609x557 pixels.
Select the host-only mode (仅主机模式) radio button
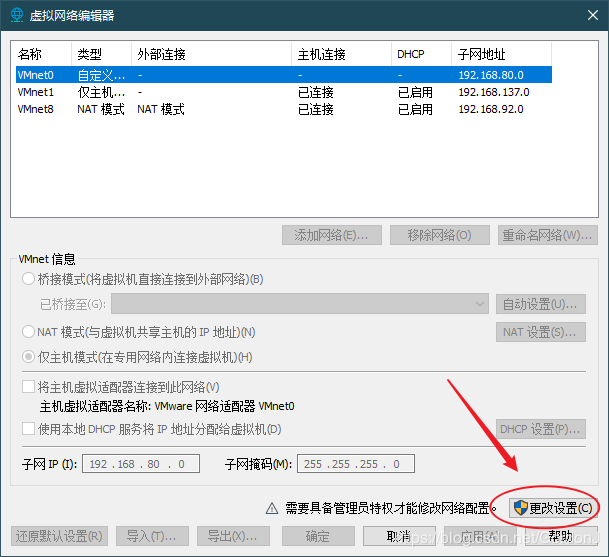pos(28,357)
